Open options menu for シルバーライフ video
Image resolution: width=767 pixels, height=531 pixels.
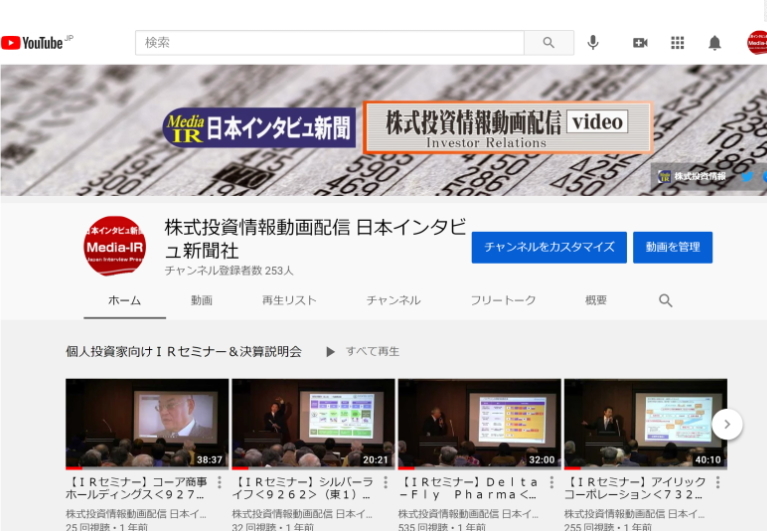(x=385, y=482)
